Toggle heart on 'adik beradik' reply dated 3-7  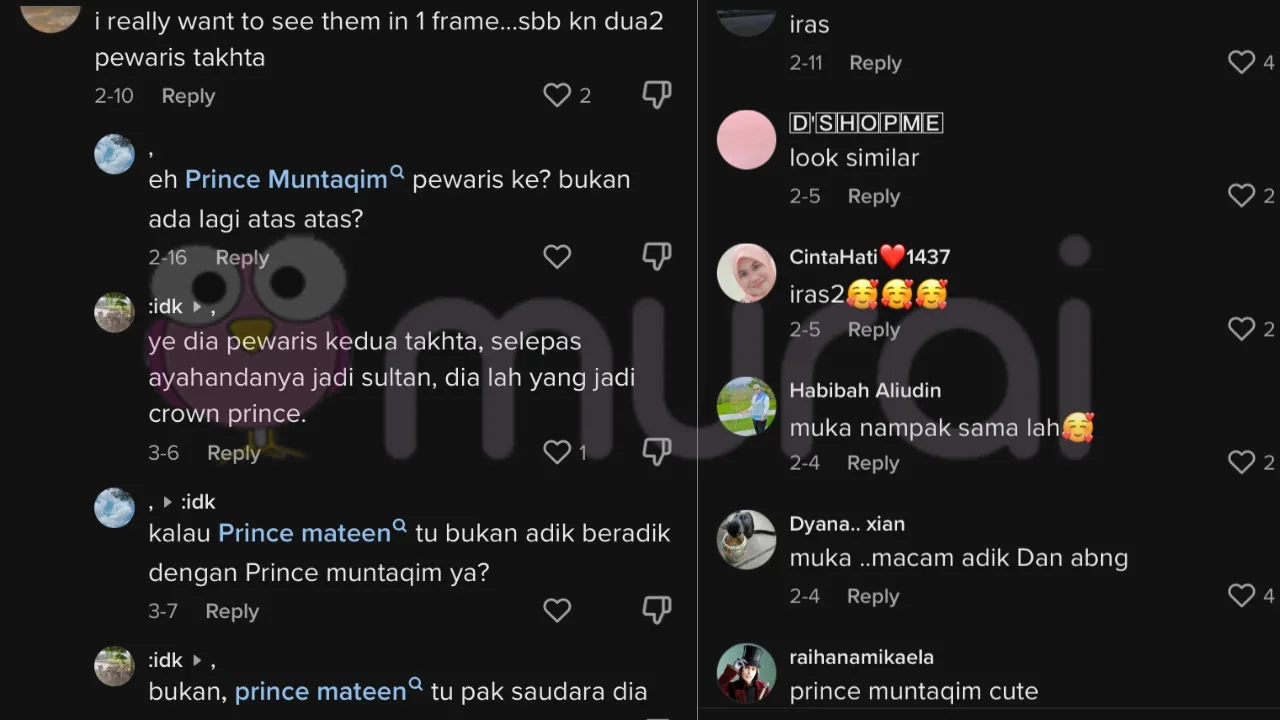click(x=557, y=610)
